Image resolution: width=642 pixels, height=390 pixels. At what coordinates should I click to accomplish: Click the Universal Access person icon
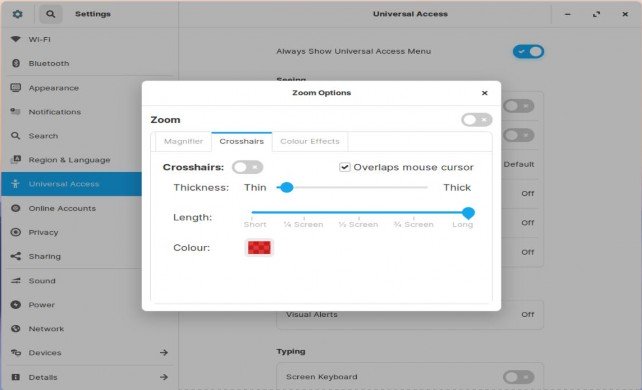(x=16, y=184)
